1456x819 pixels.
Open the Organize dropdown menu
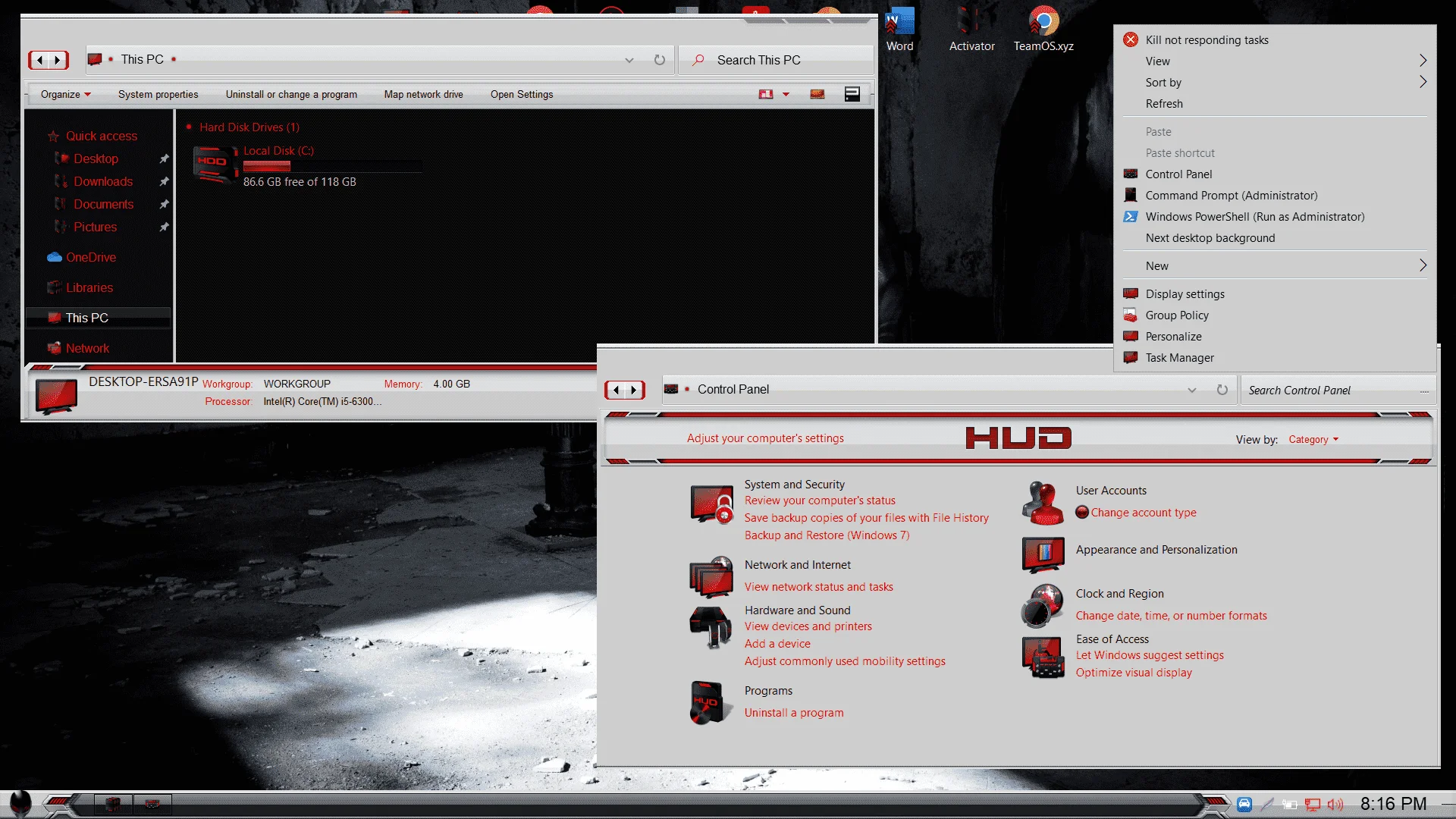pyautogui.click(x=66, y=94)
